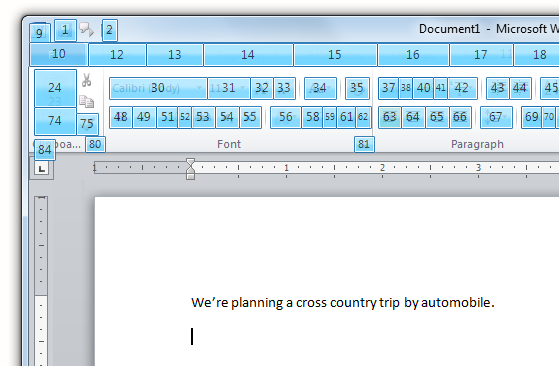Click the Cut scissors icon
This screenshot has width=559, height=366.
86,80
